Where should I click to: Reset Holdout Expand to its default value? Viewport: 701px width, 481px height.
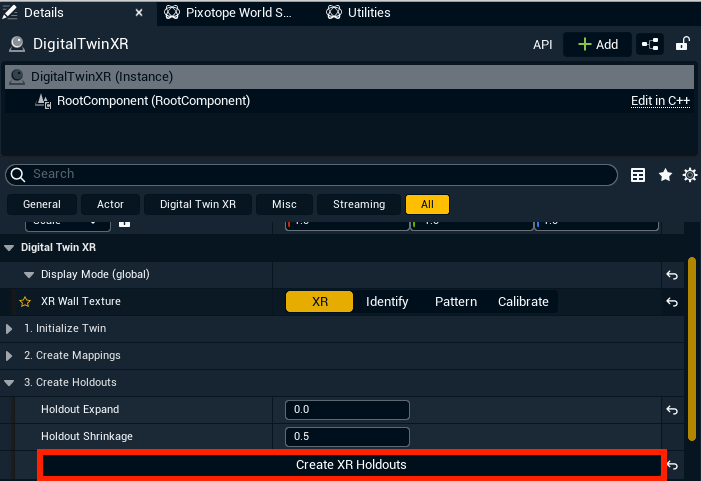point(673,410)
